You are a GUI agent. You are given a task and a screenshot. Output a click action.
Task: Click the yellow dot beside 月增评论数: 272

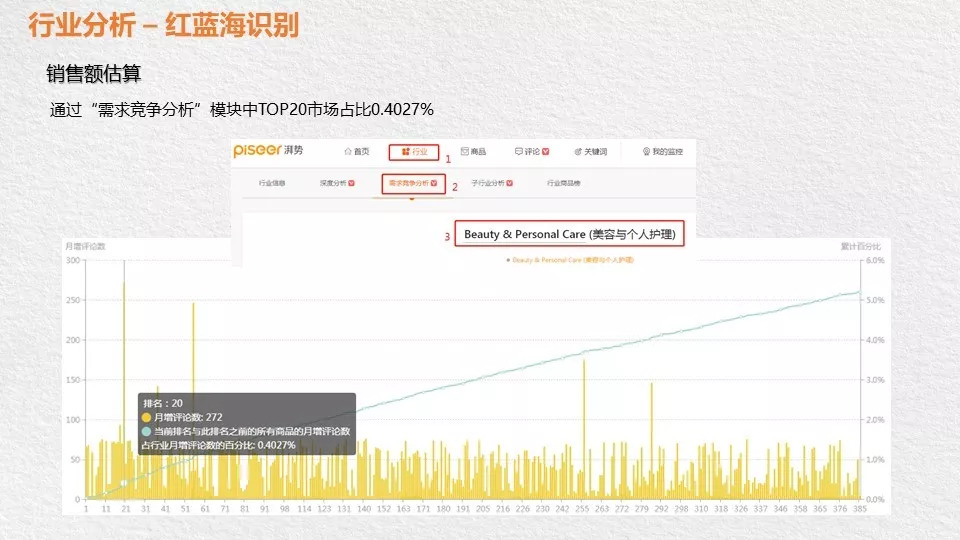(x=146, y=418)
